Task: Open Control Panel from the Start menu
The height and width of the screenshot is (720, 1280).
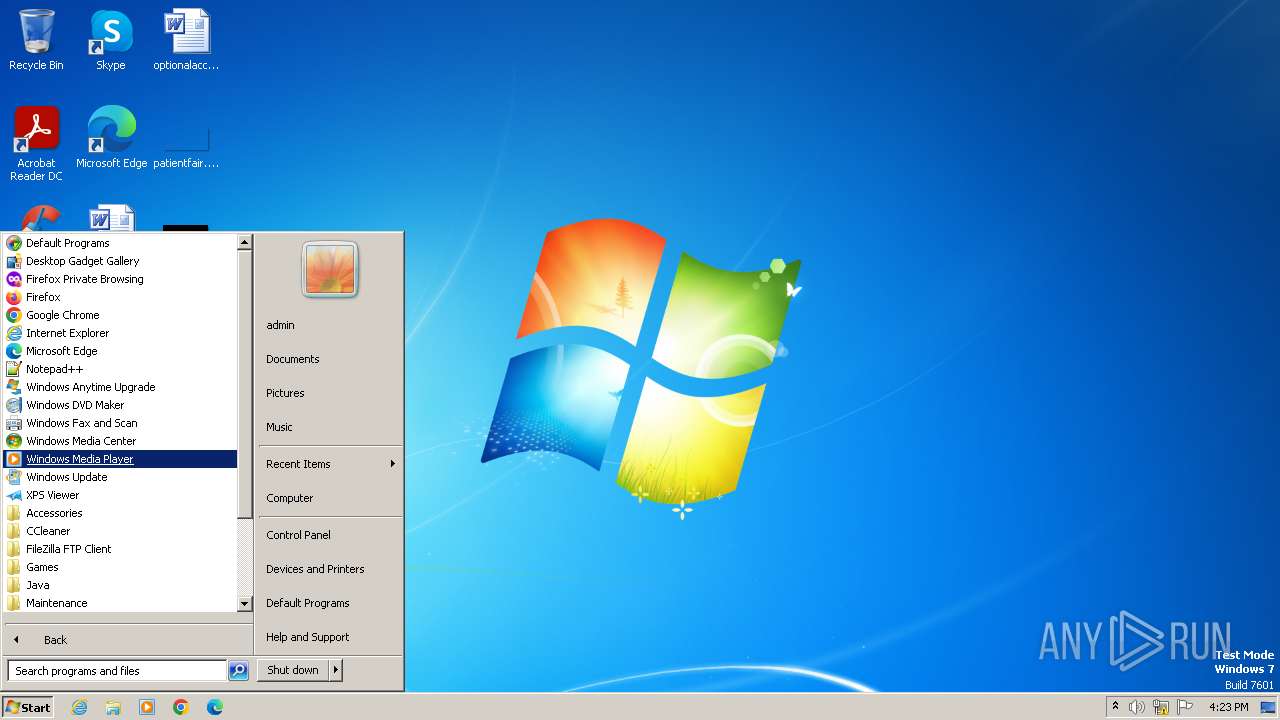Action: (x=330, y=535)
